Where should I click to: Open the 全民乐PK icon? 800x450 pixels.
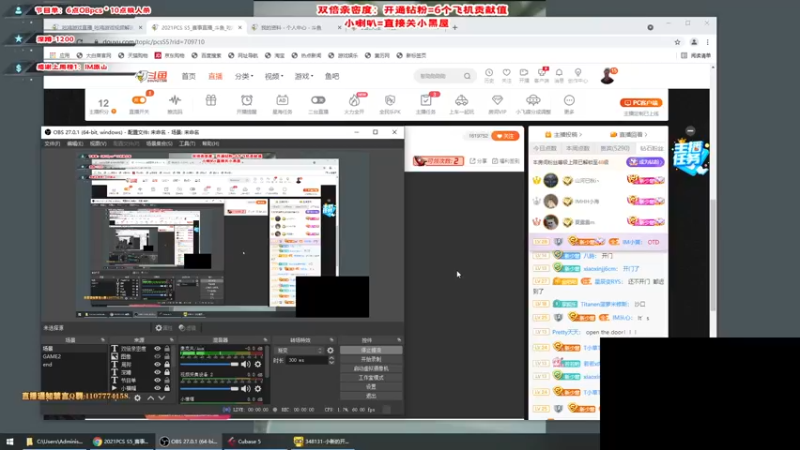390,101
